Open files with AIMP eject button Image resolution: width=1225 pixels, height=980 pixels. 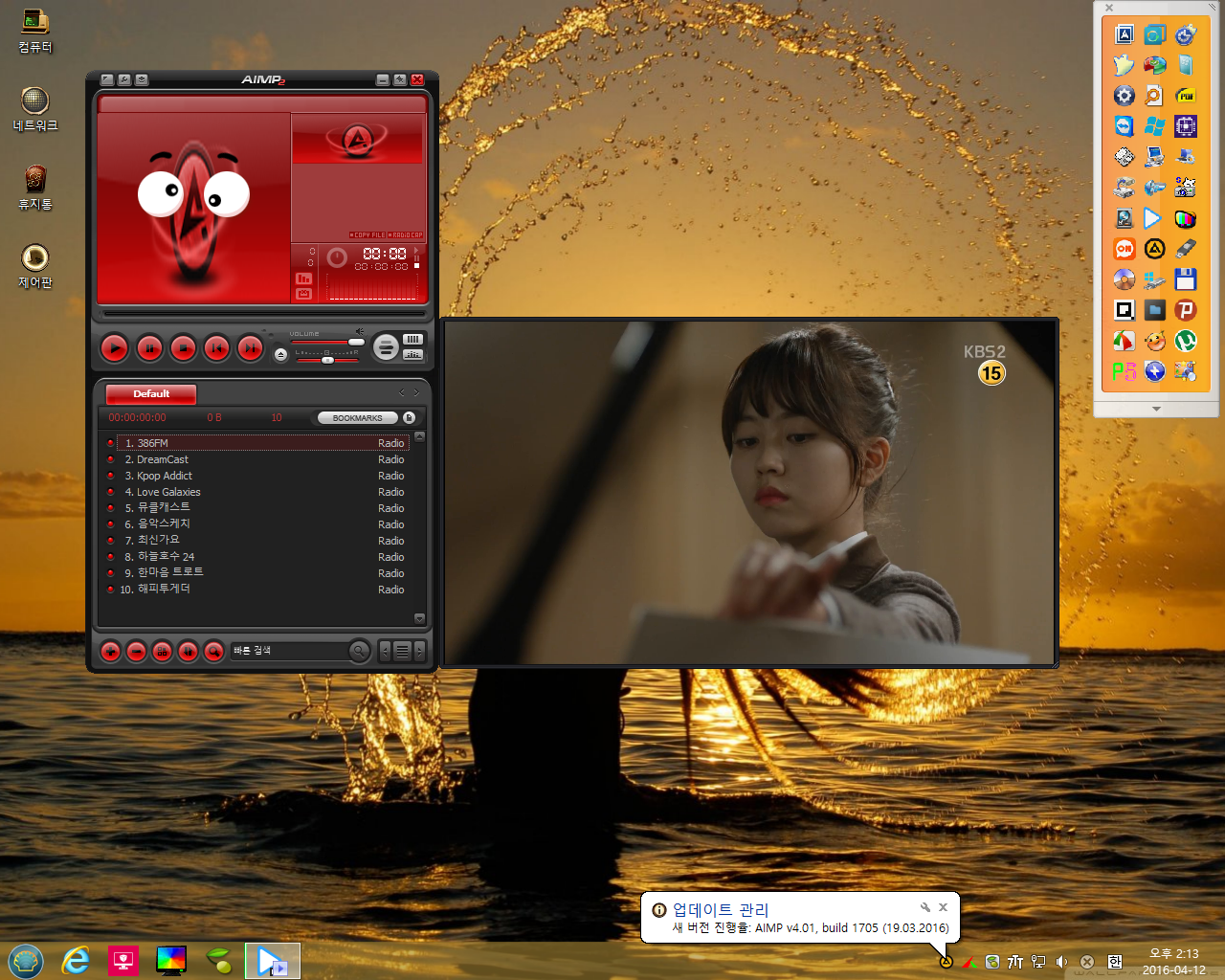tap(280, 354)
